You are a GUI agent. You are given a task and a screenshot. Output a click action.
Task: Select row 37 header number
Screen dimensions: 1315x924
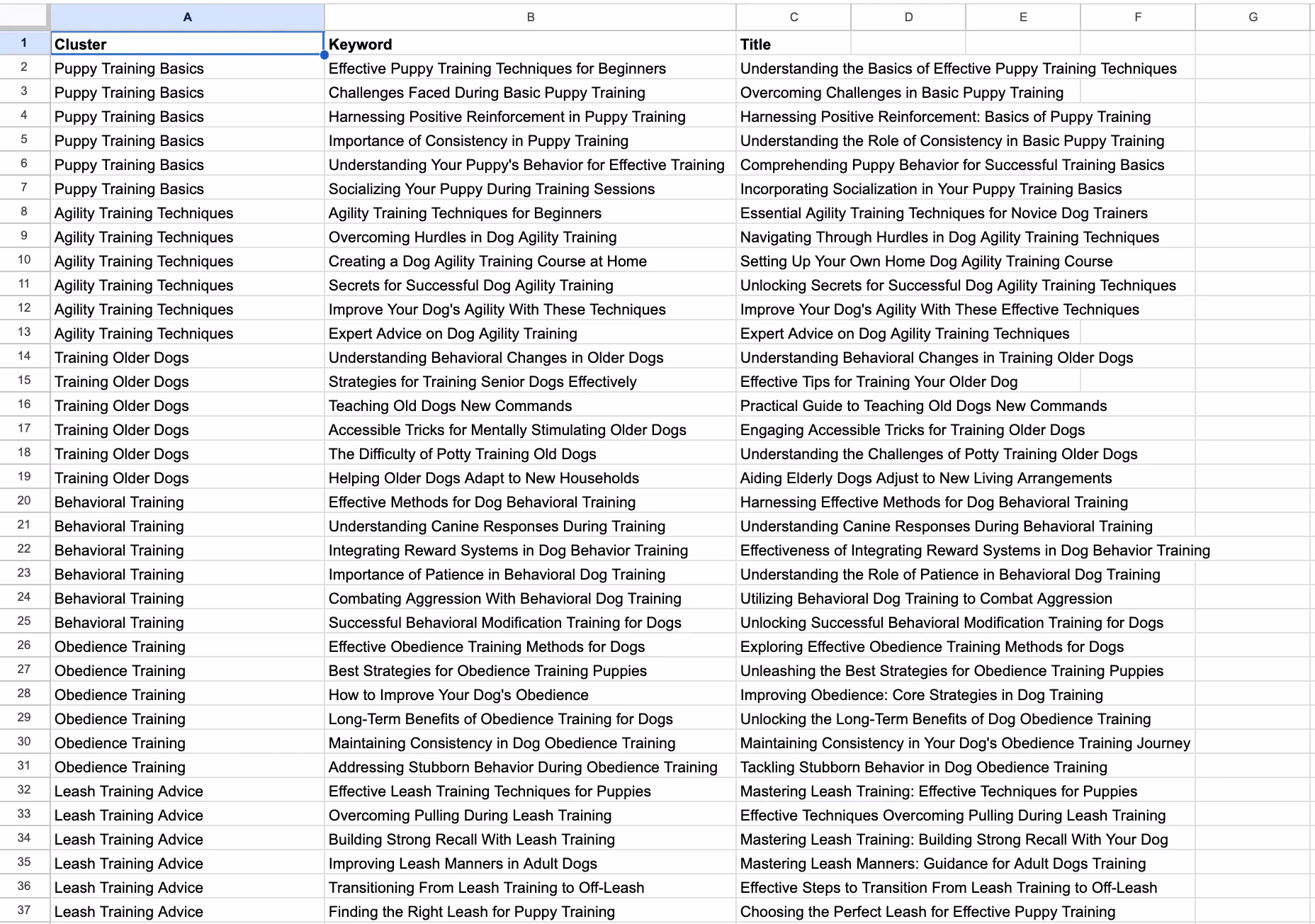pos(24,911)
